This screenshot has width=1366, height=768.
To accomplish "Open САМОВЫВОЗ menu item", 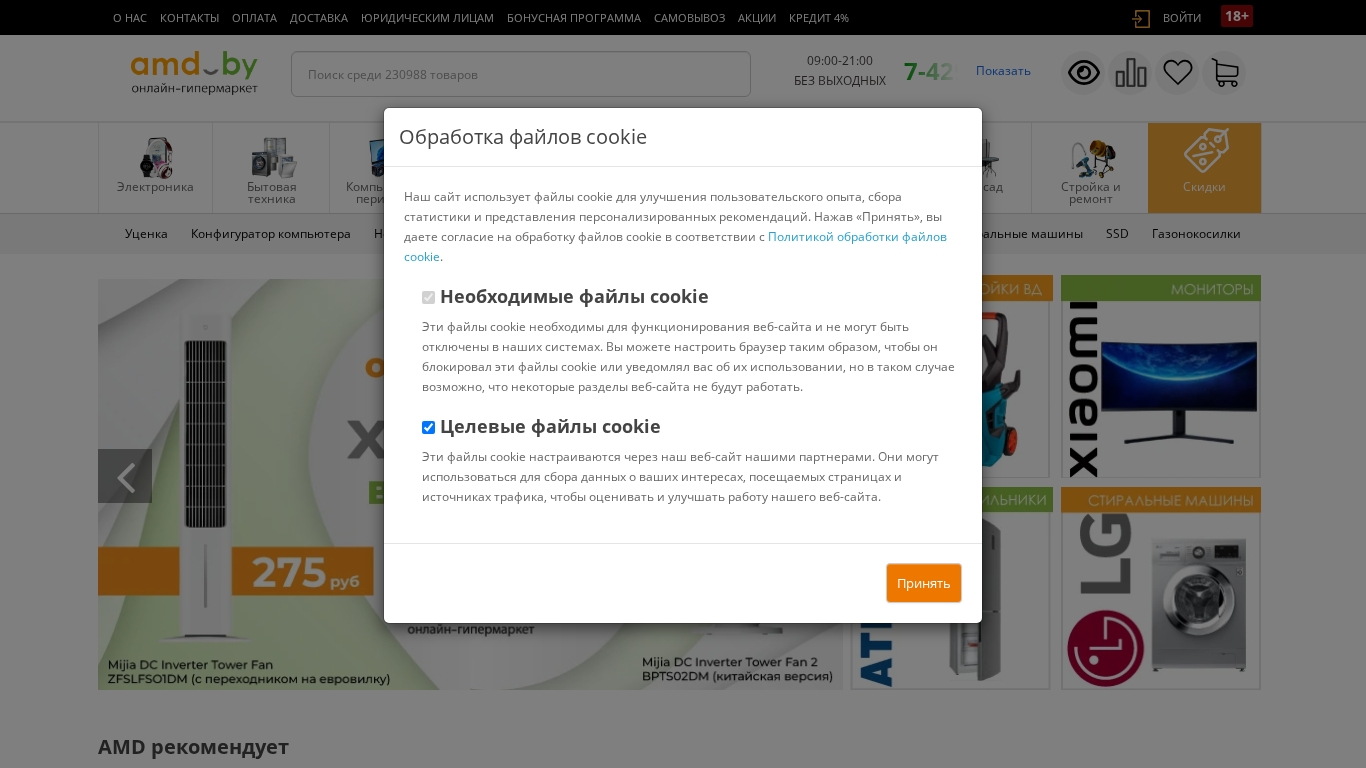I will click(x=689, y=18).
